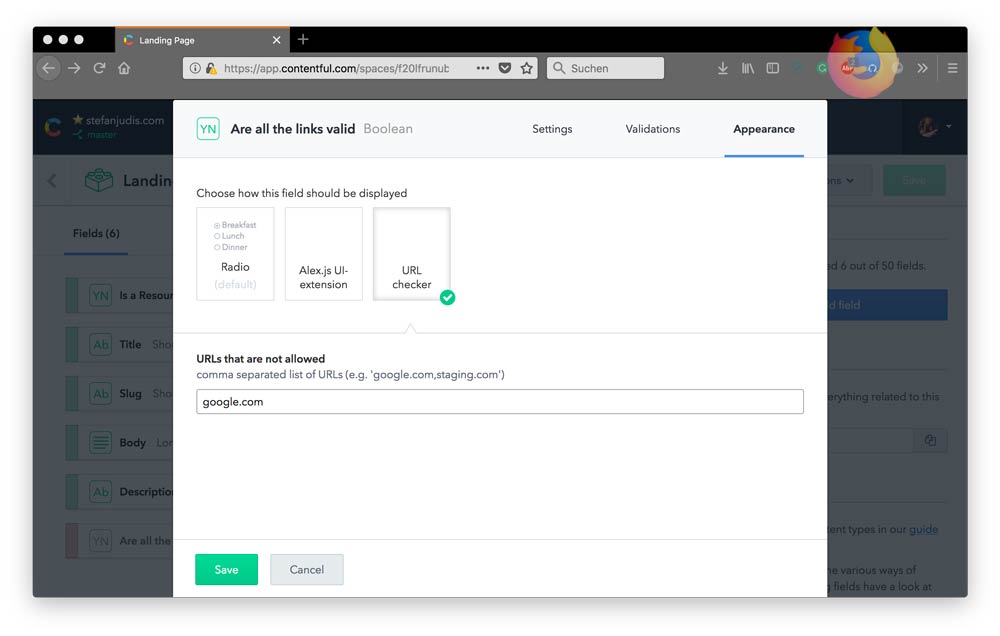Switch to the Fields (6) tab
This screenshot has width=1000, height=636.
tap(96, 233)
